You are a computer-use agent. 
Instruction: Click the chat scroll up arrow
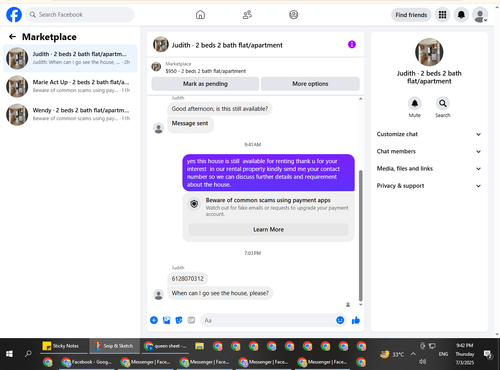(x=360, y=99)
